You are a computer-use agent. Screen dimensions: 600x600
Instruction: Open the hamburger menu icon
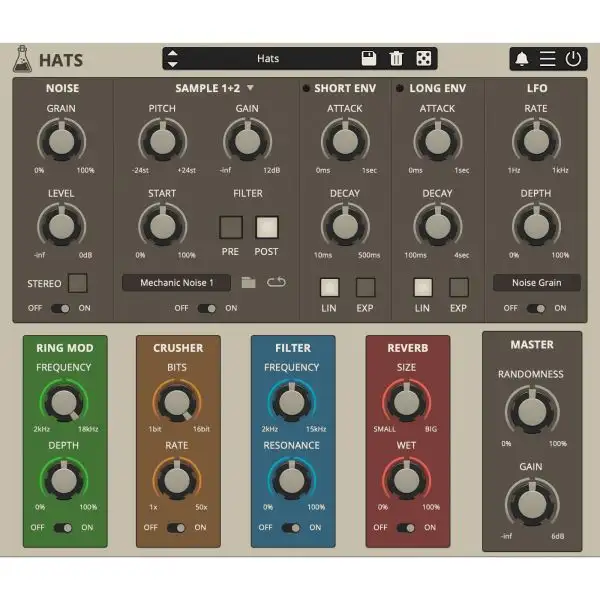(547, 58)
